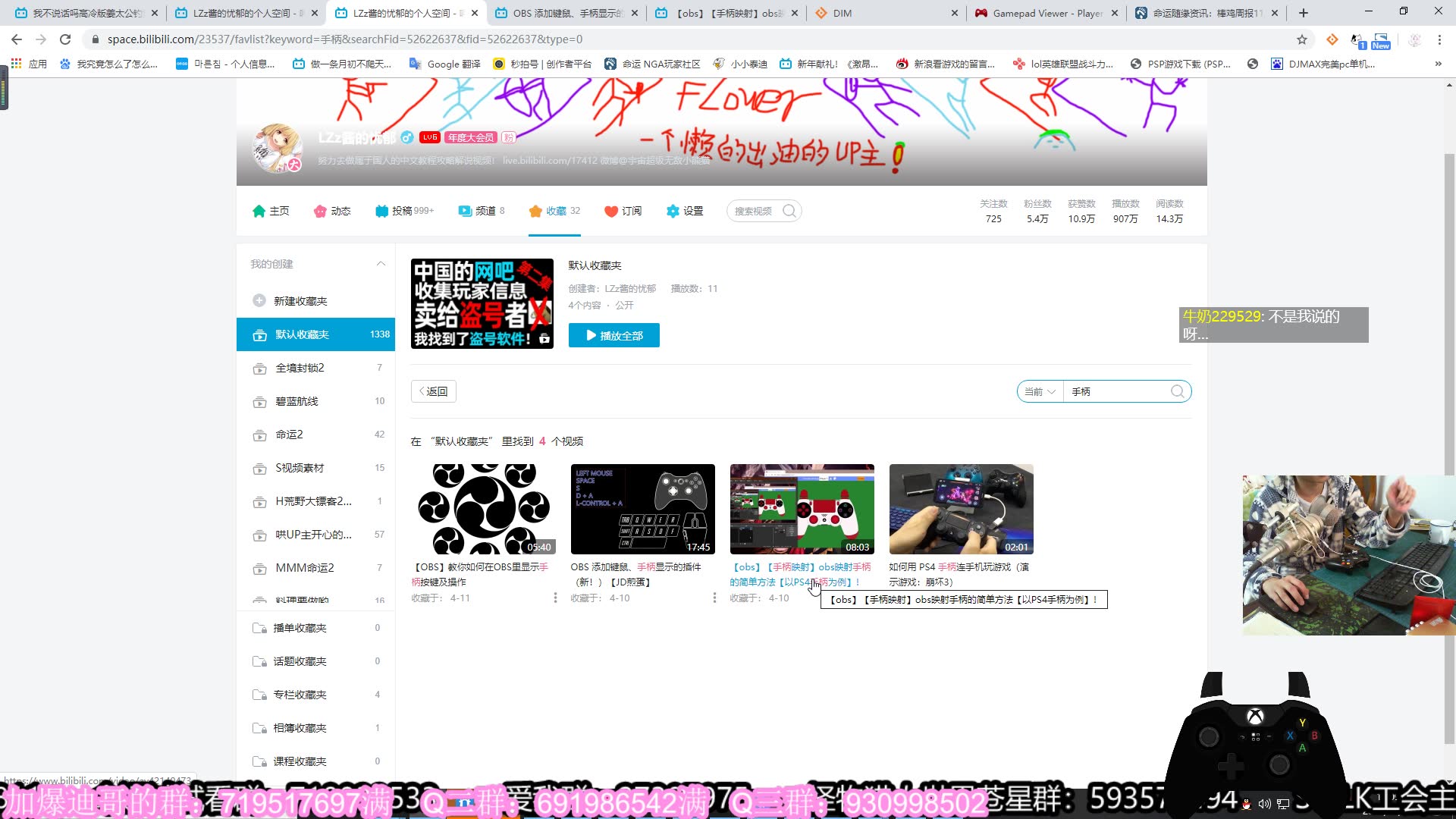Open a new browser tab

point(1304,13)
